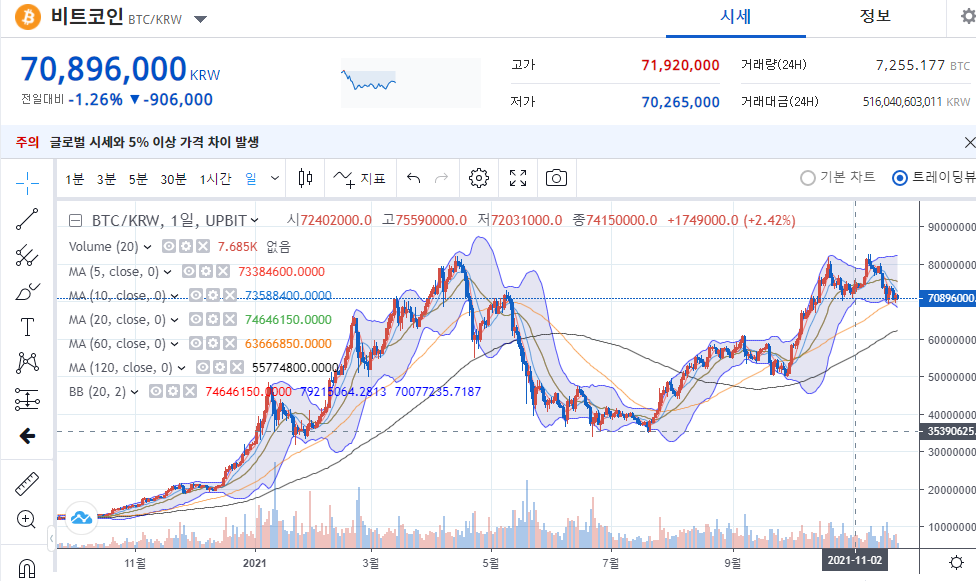Click the 70,265,000 low price value
This screenshot has height=581, width=976.
(x=680, y=102)
